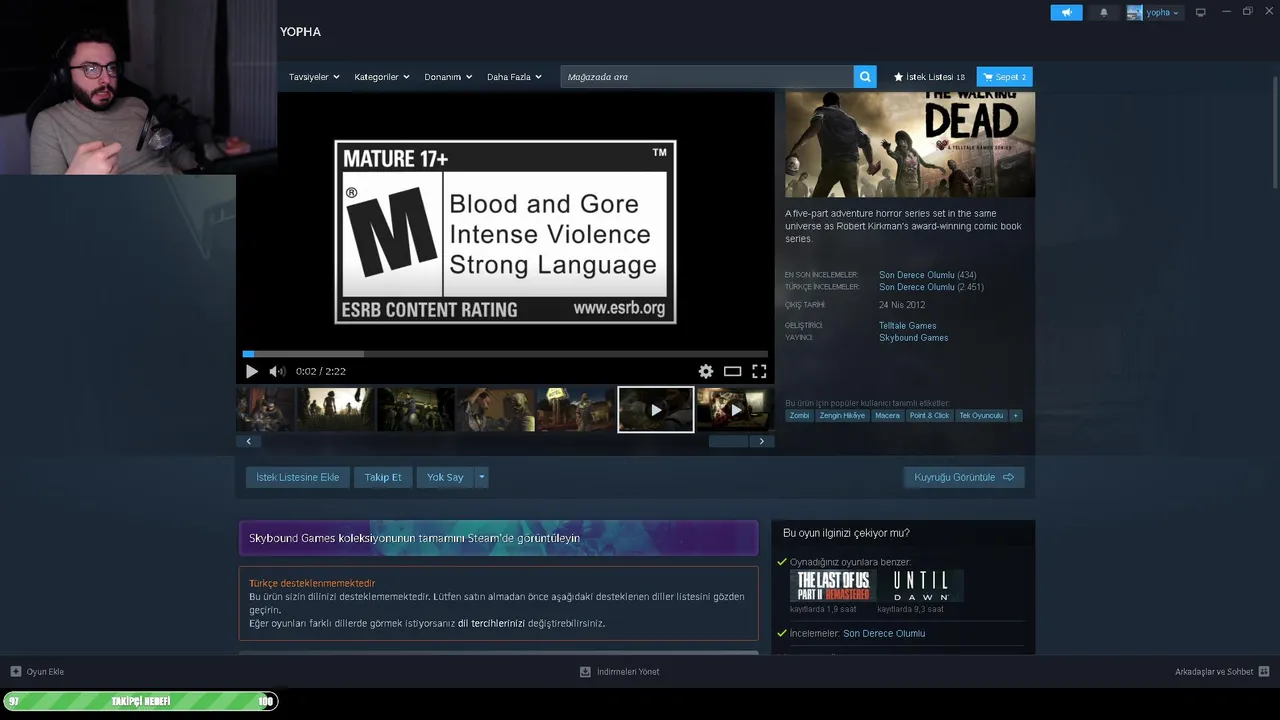Expand the Kategoriler menu
This screenshot has width=1280, height=720.
[x=382, y=77]
